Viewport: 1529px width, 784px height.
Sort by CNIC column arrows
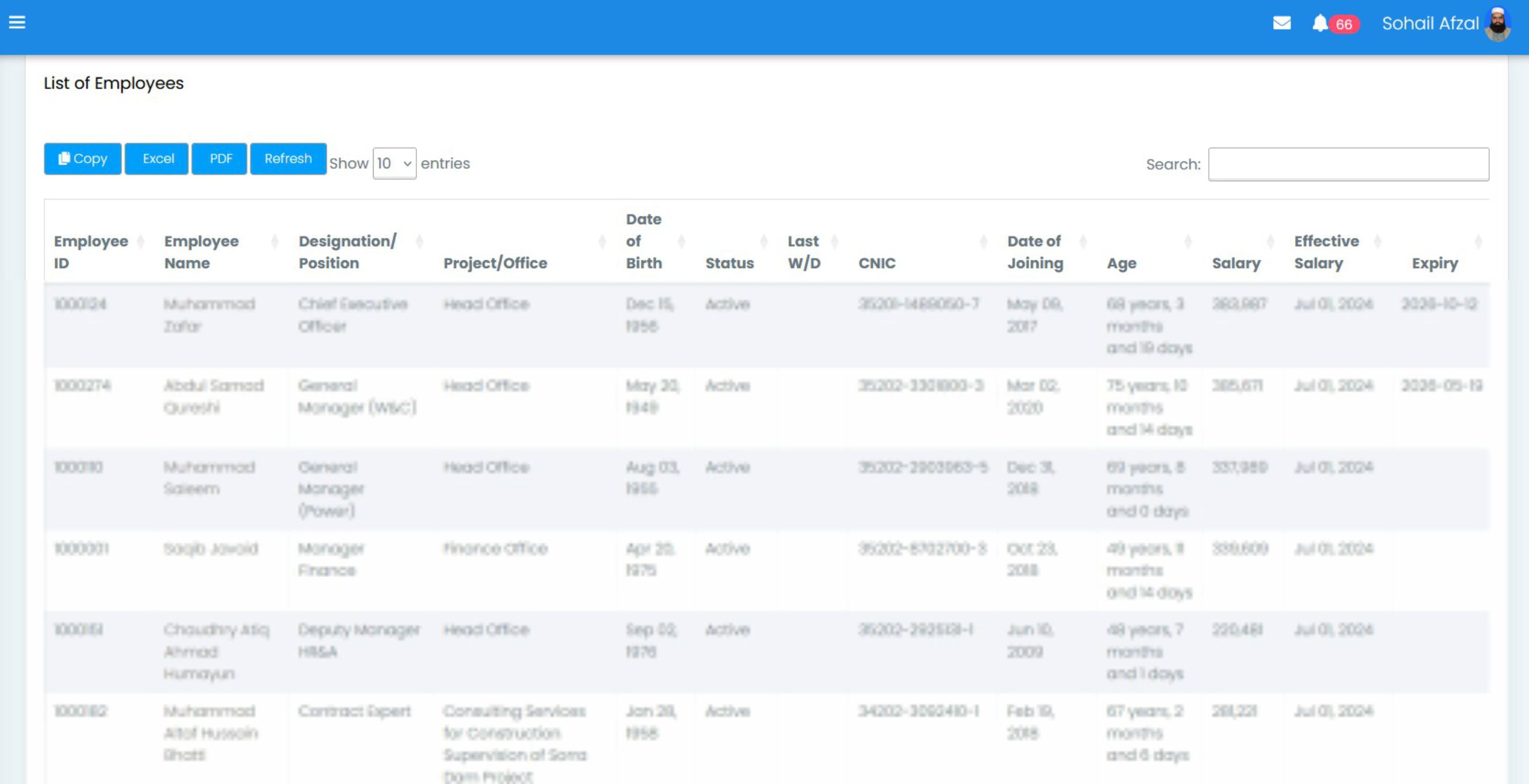pyautogui.click(x=983, y=242)
